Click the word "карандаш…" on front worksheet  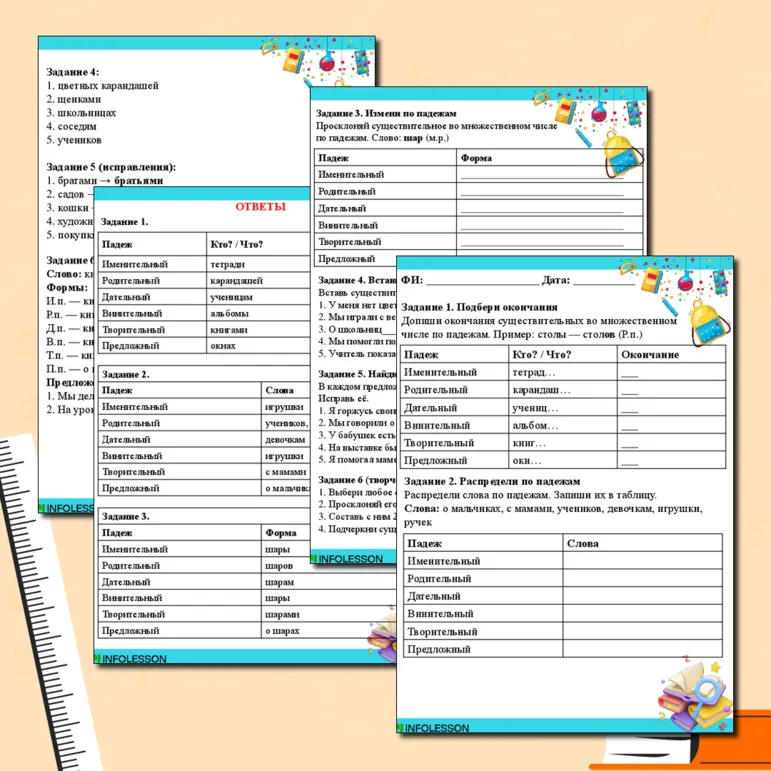(541, 390)
